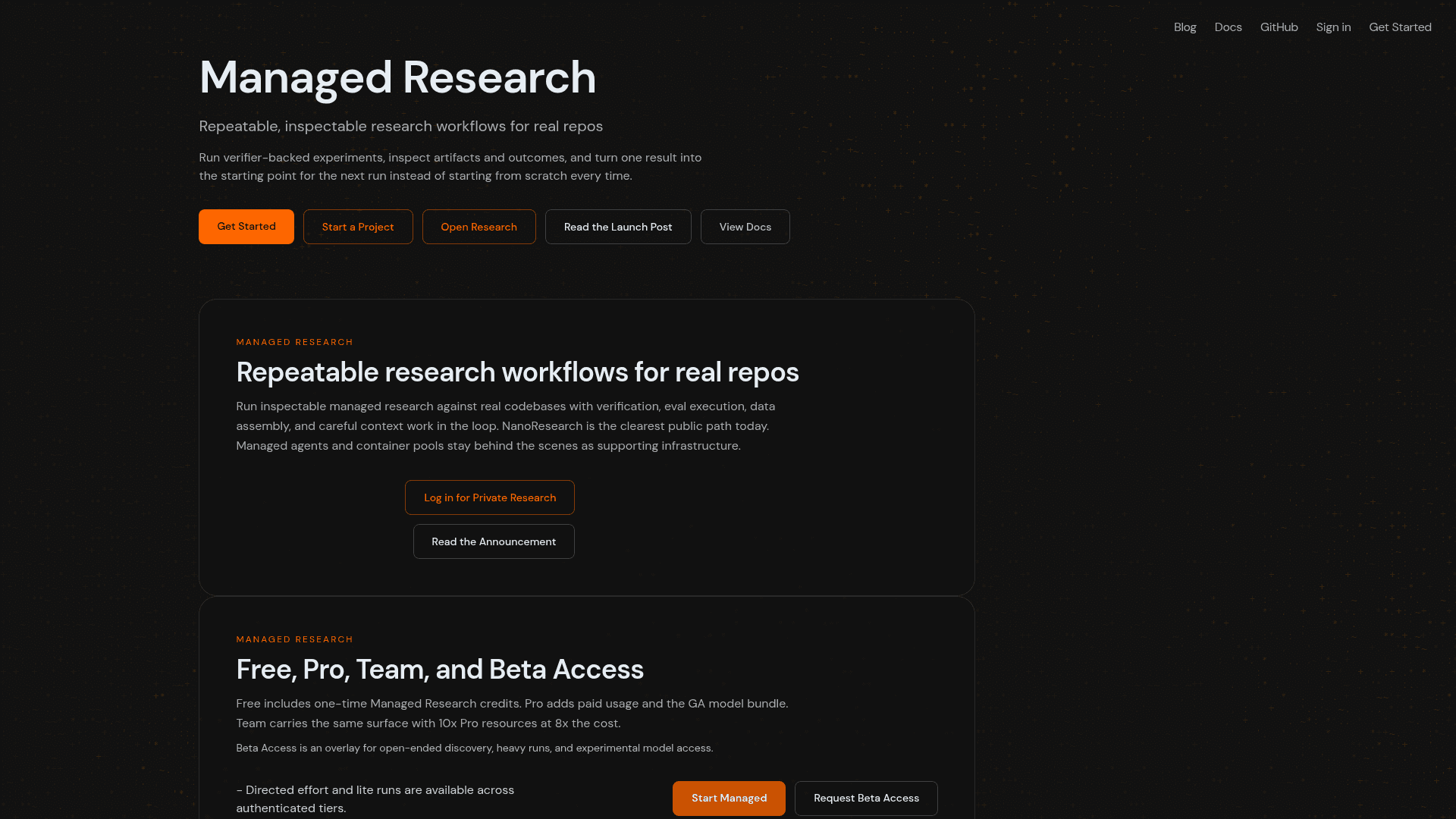Screen dimensions: 1456x819
Task: Open the View Docs button
Action: pos(745,227)
